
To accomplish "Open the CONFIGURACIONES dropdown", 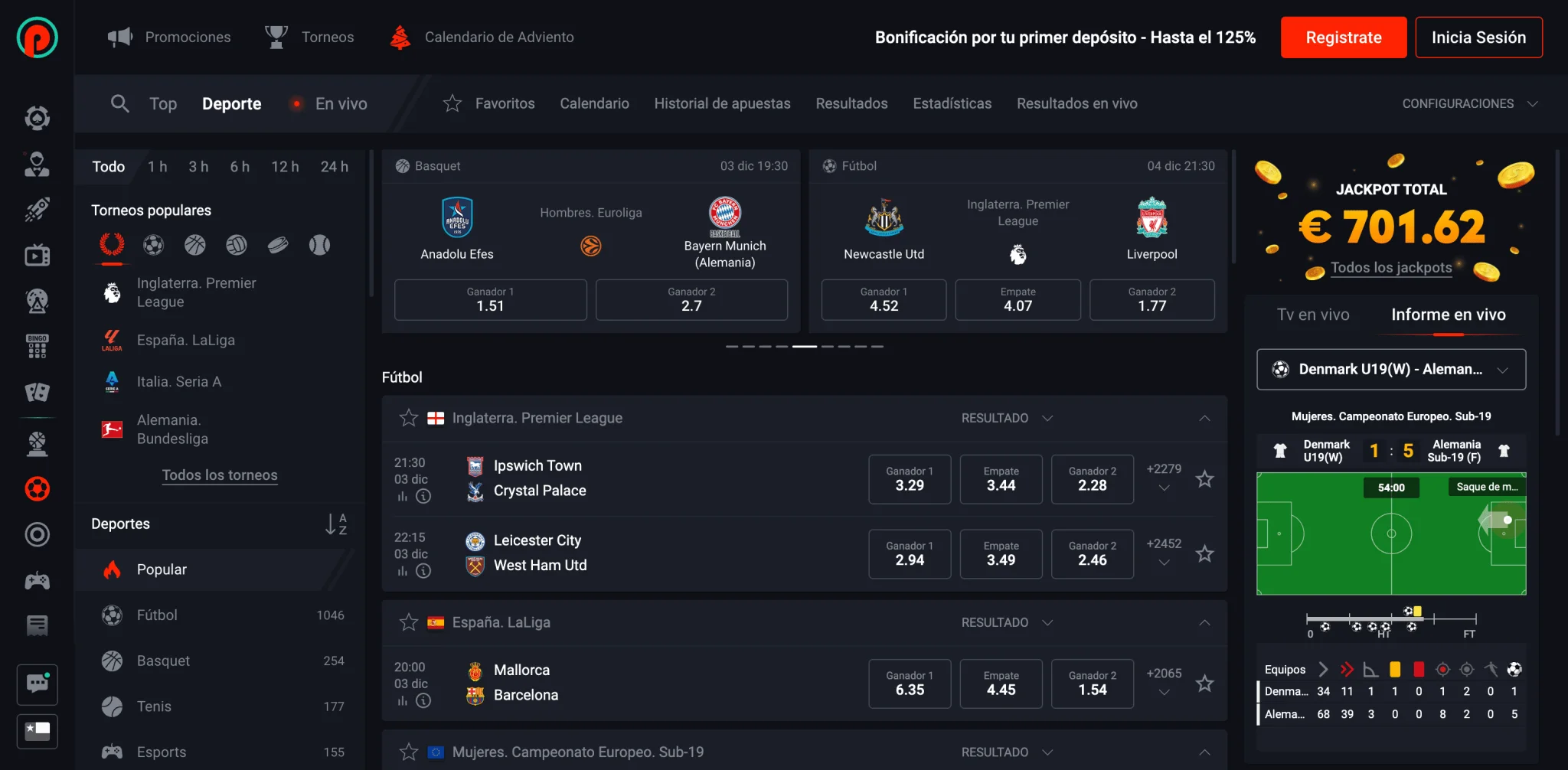I will click(x=1469, y=104).
